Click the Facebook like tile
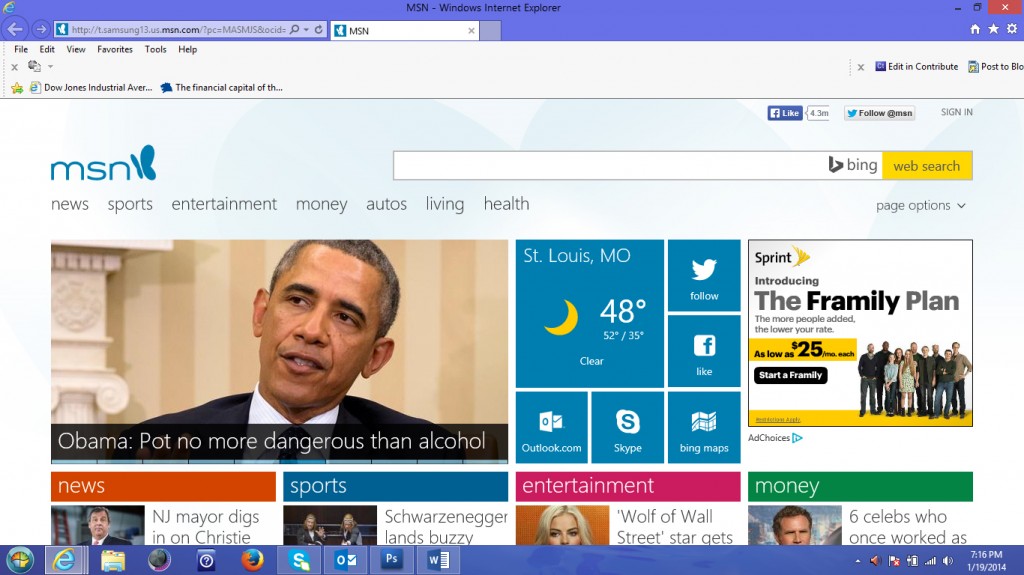This screenshot has height=575, width=1024. pos(704,351)
